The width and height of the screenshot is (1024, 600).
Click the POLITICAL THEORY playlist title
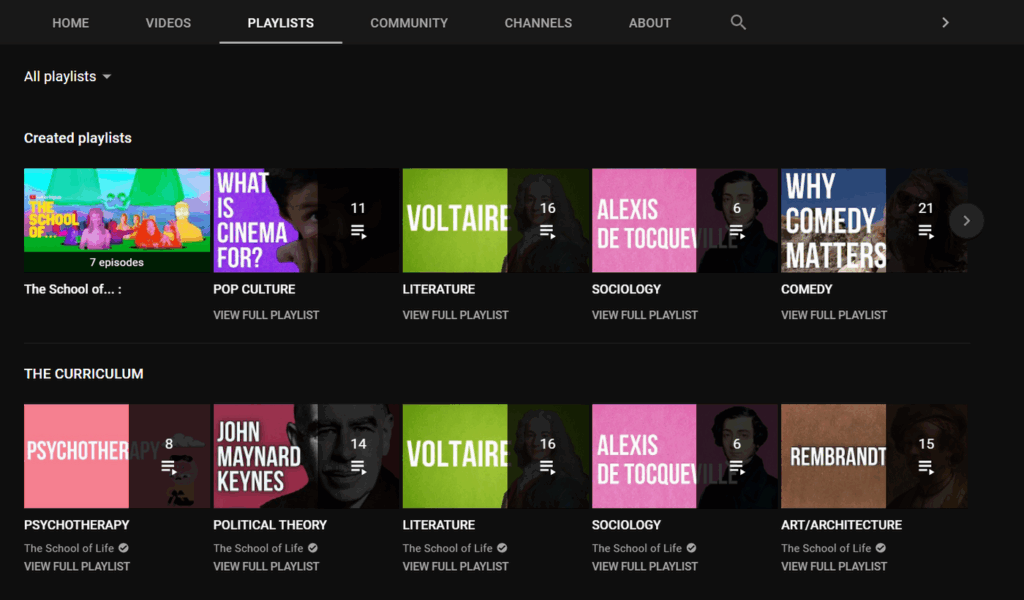point(270,525)
